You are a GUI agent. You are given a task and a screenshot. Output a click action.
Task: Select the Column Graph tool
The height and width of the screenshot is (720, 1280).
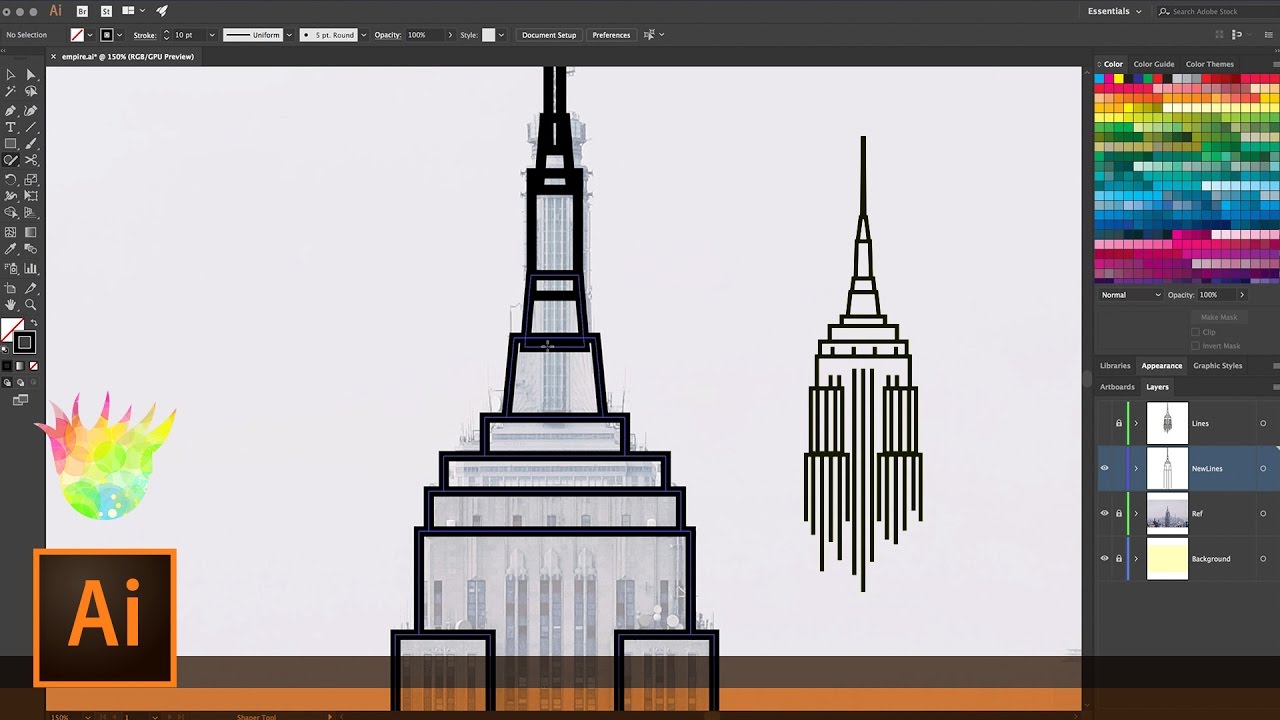(x=31, y=268)
